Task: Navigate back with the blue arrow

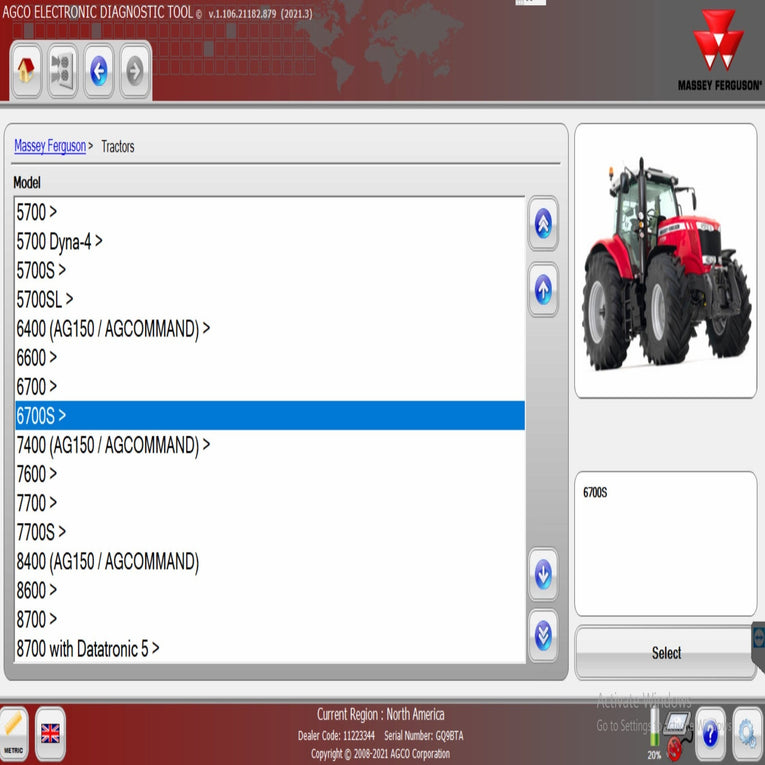Action: pyautogui.click(x=99, y=71)
